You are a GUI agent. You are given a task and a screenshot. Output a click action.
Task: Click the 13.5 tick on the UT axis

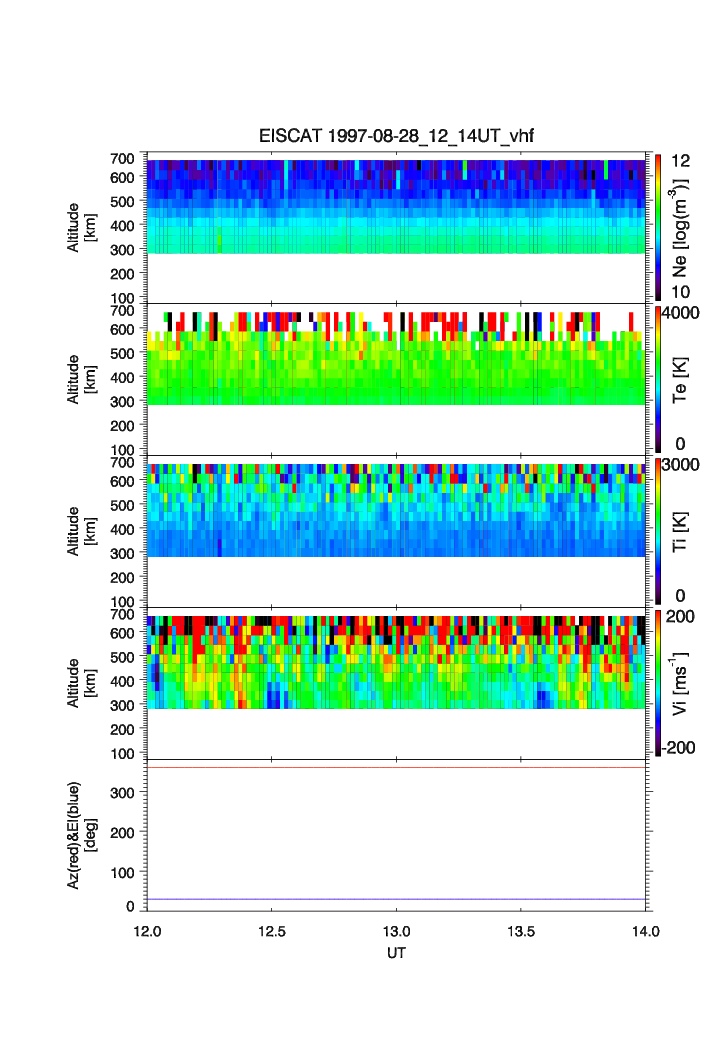click(x=521, y=931)
